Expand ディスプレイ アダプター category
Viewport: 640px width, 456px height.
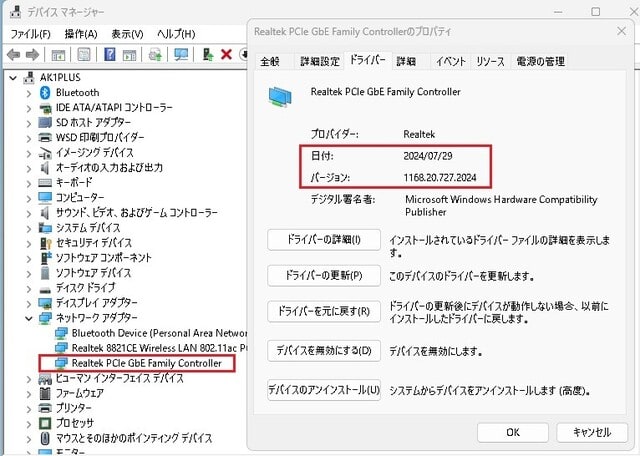[x=29, y=303]
